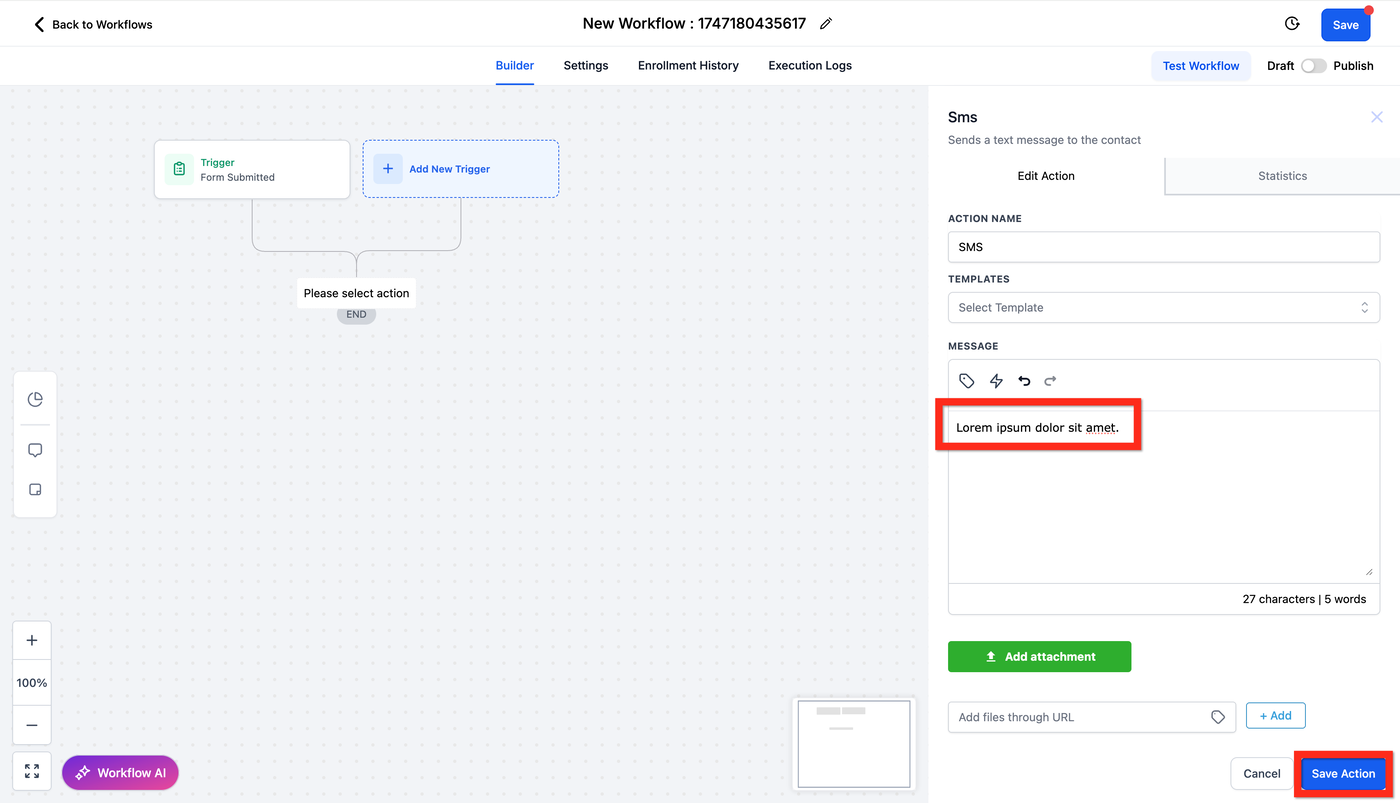
Task: Select the Form Submitted trigger node
Action: tap(252, 169)
